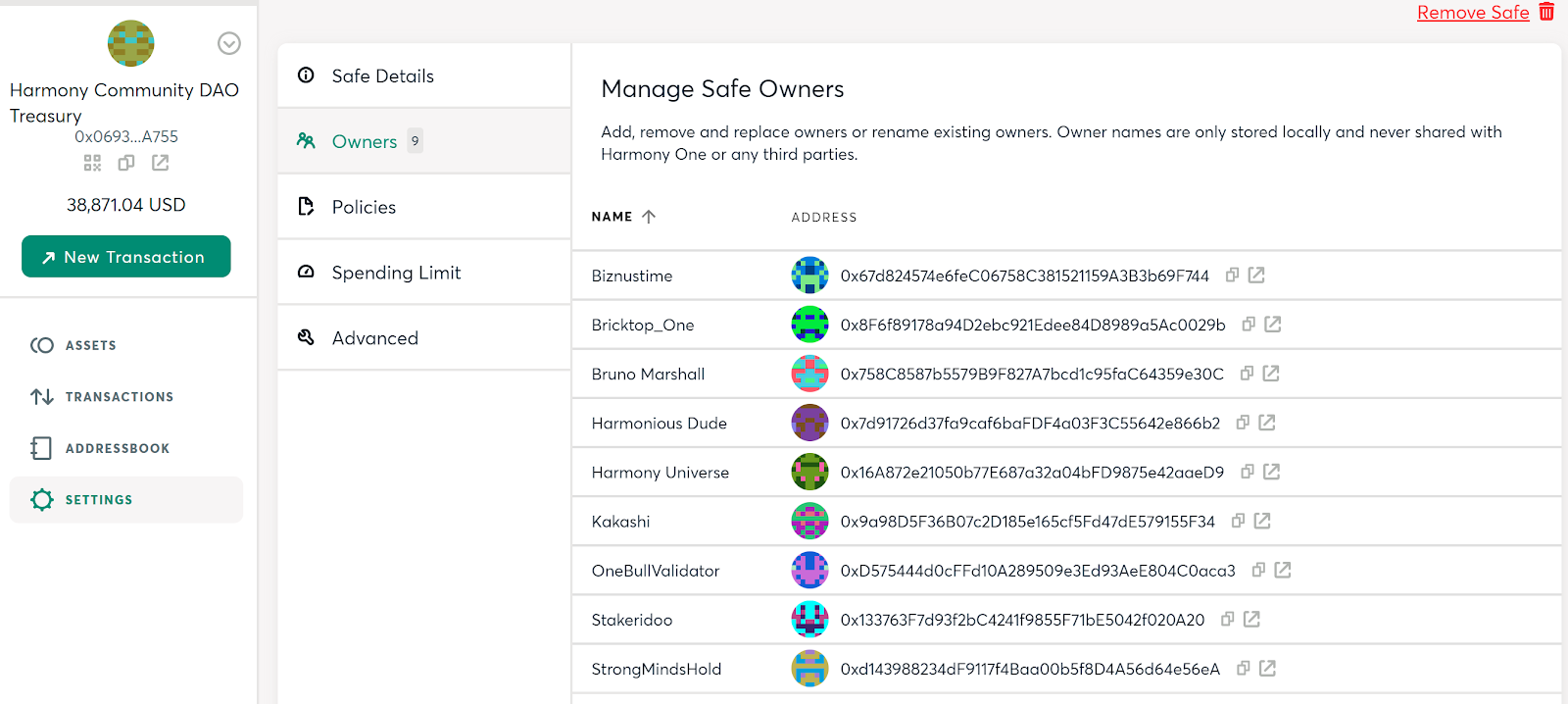This screenshot has height=704, width=1568.
Task: Open Harmonious Dude address in explorer
Action: tap(1267, 423)
